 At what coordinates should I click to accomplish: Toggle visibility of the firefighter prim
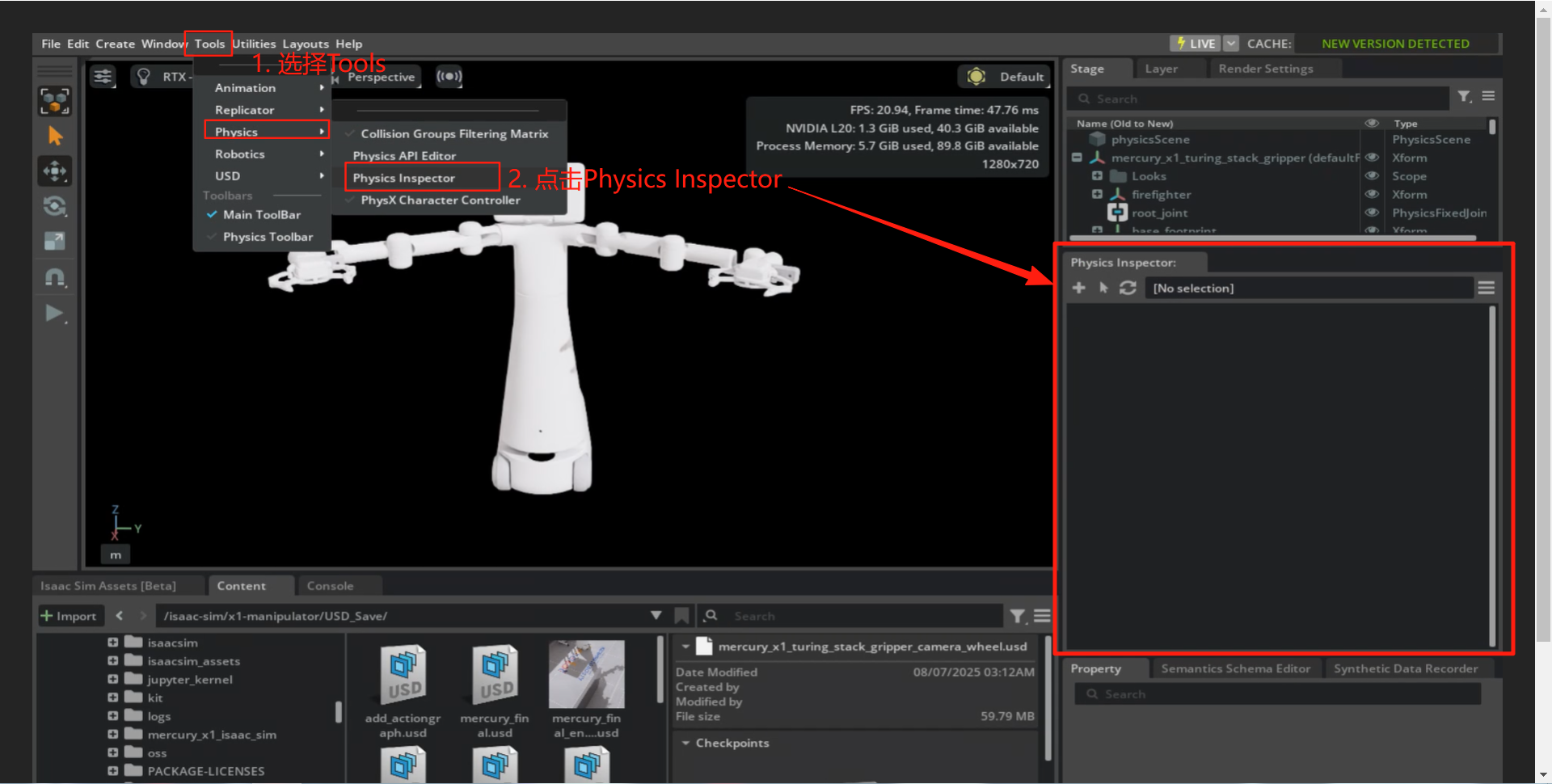click(x=1372, y=194)
